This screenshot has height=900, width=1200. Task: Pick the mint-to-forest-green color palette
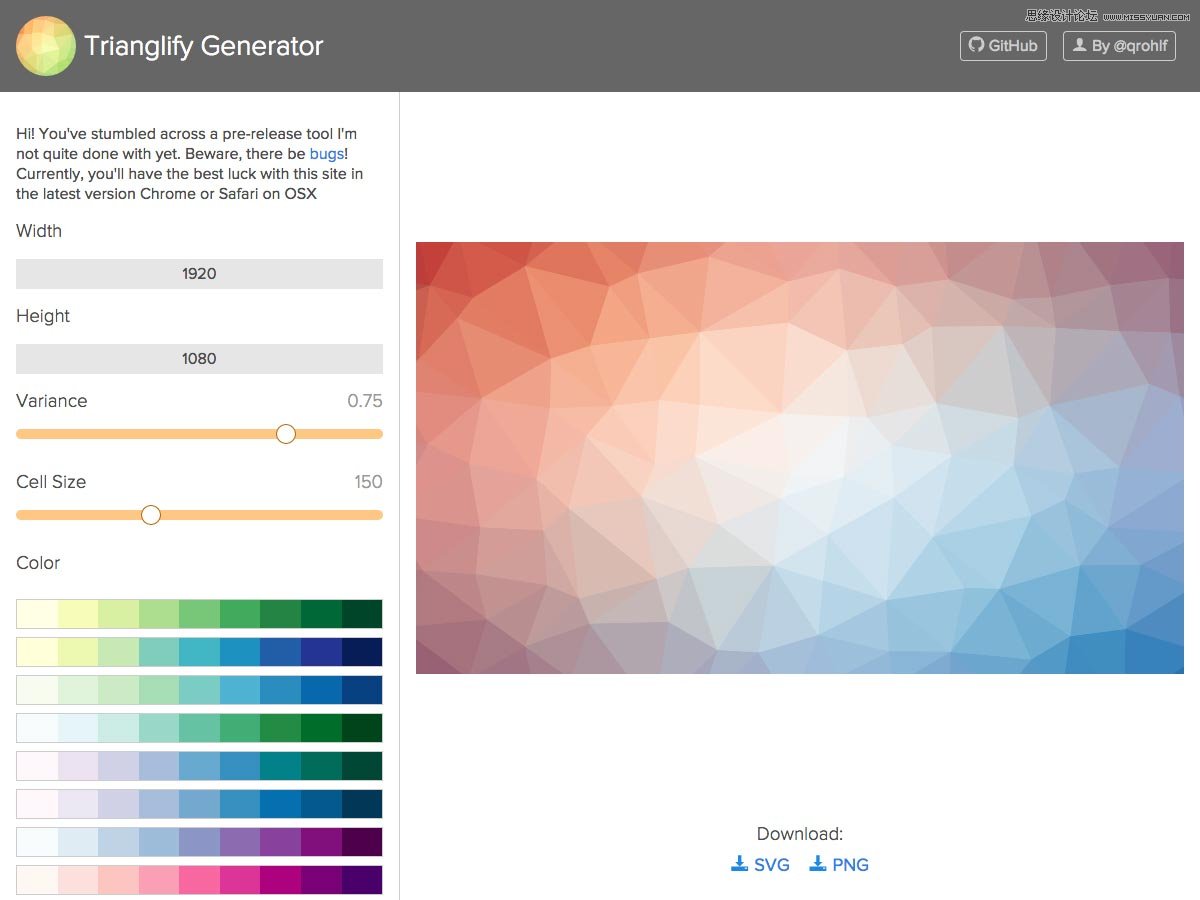click(x=199, y=728)
